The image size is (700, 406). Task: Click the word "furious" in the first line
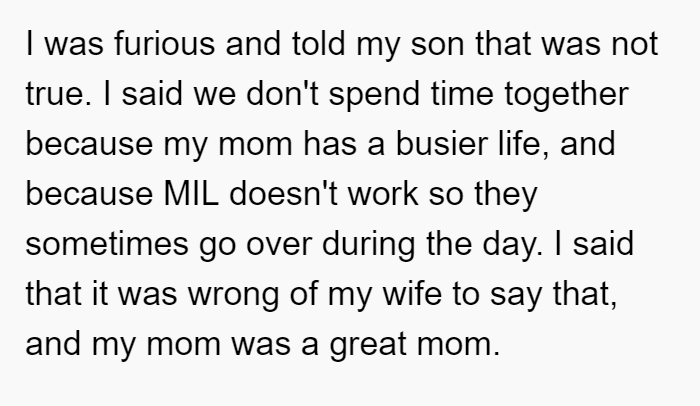pos(164,43)
